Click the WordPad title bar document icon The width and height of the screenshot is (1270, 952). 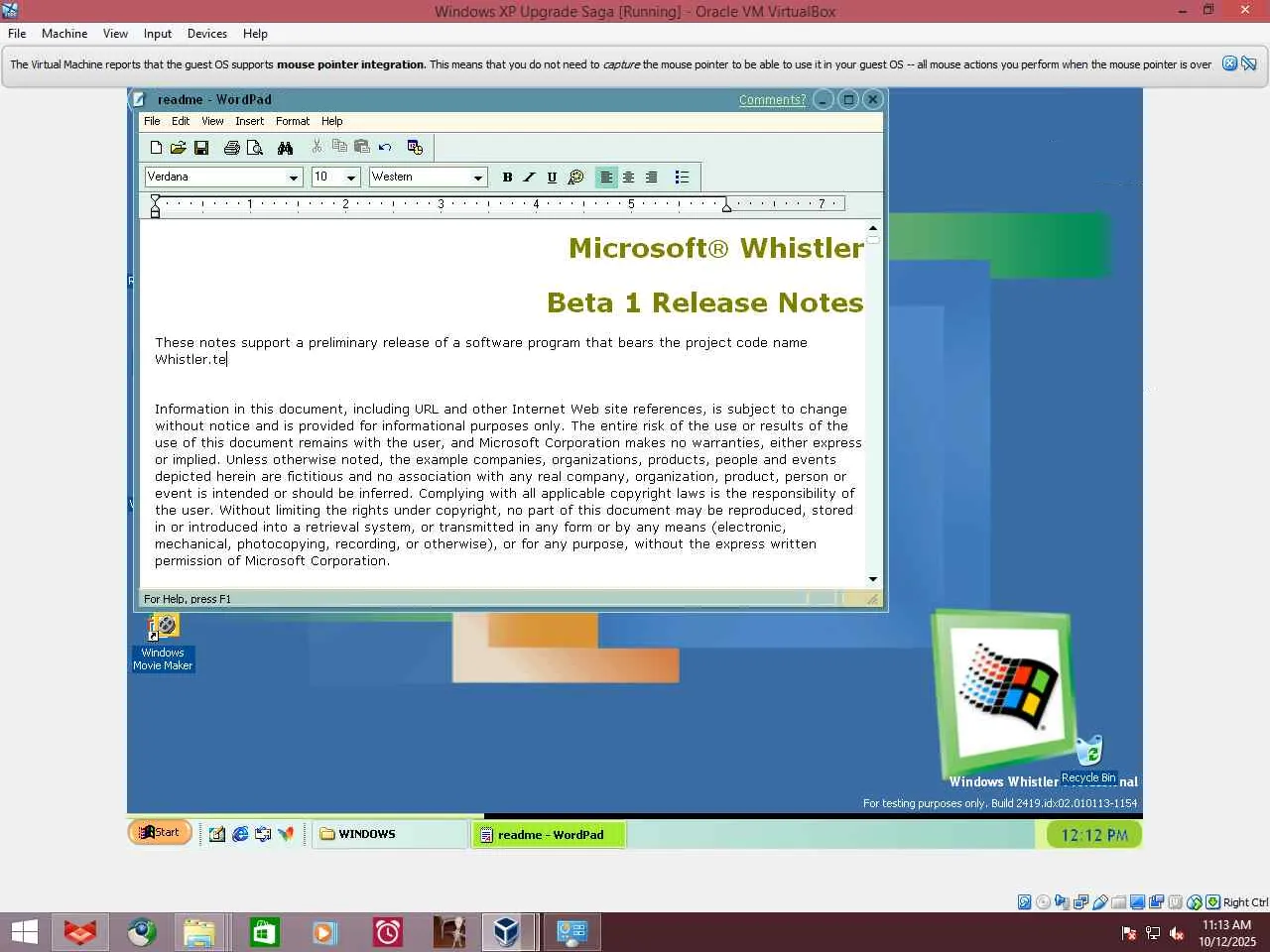[140, 99]
